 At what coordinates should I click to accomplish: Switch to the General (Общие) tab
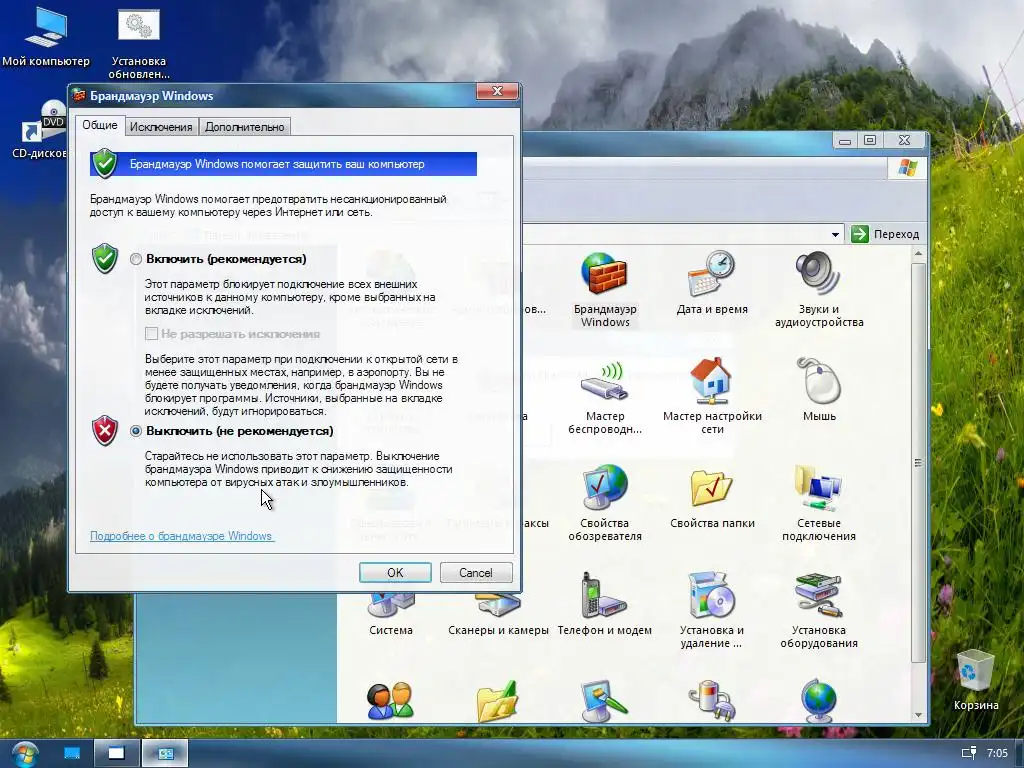point(100,125)
